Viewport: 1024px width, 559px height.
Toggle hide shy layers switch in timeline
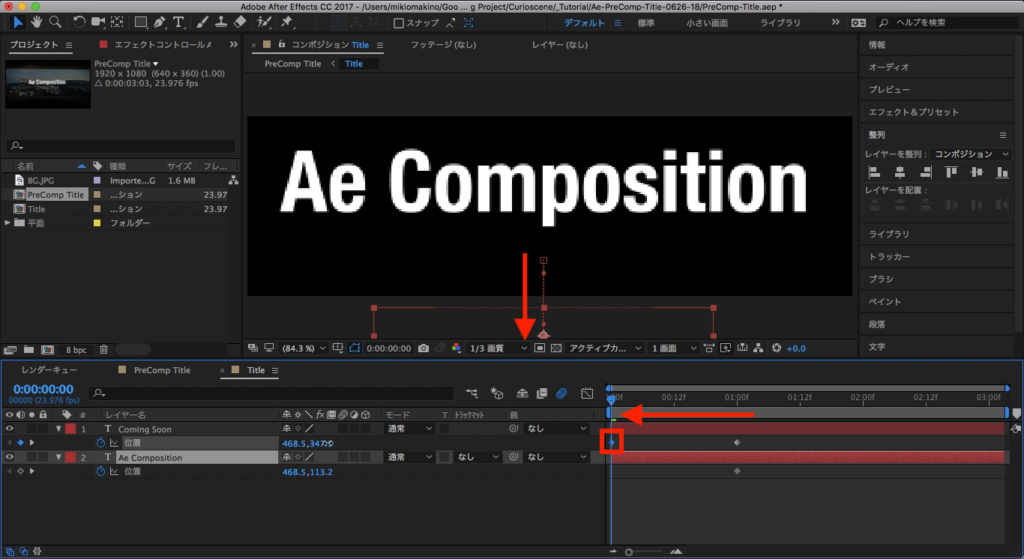point(522,393)
